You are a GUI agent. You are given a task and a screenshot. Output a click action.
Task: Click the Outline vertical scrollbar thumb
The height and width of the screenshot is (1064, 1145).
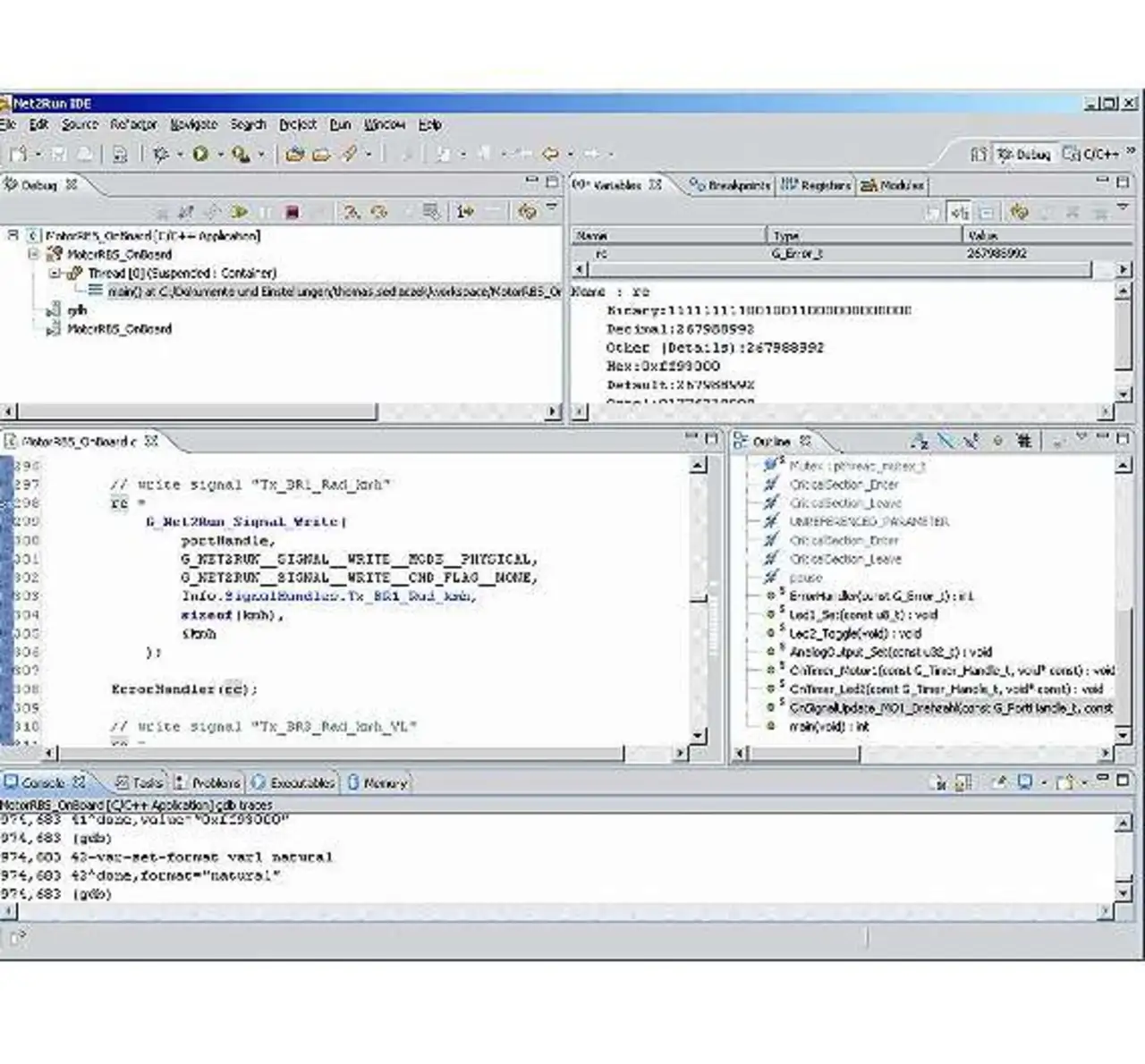1124,667
